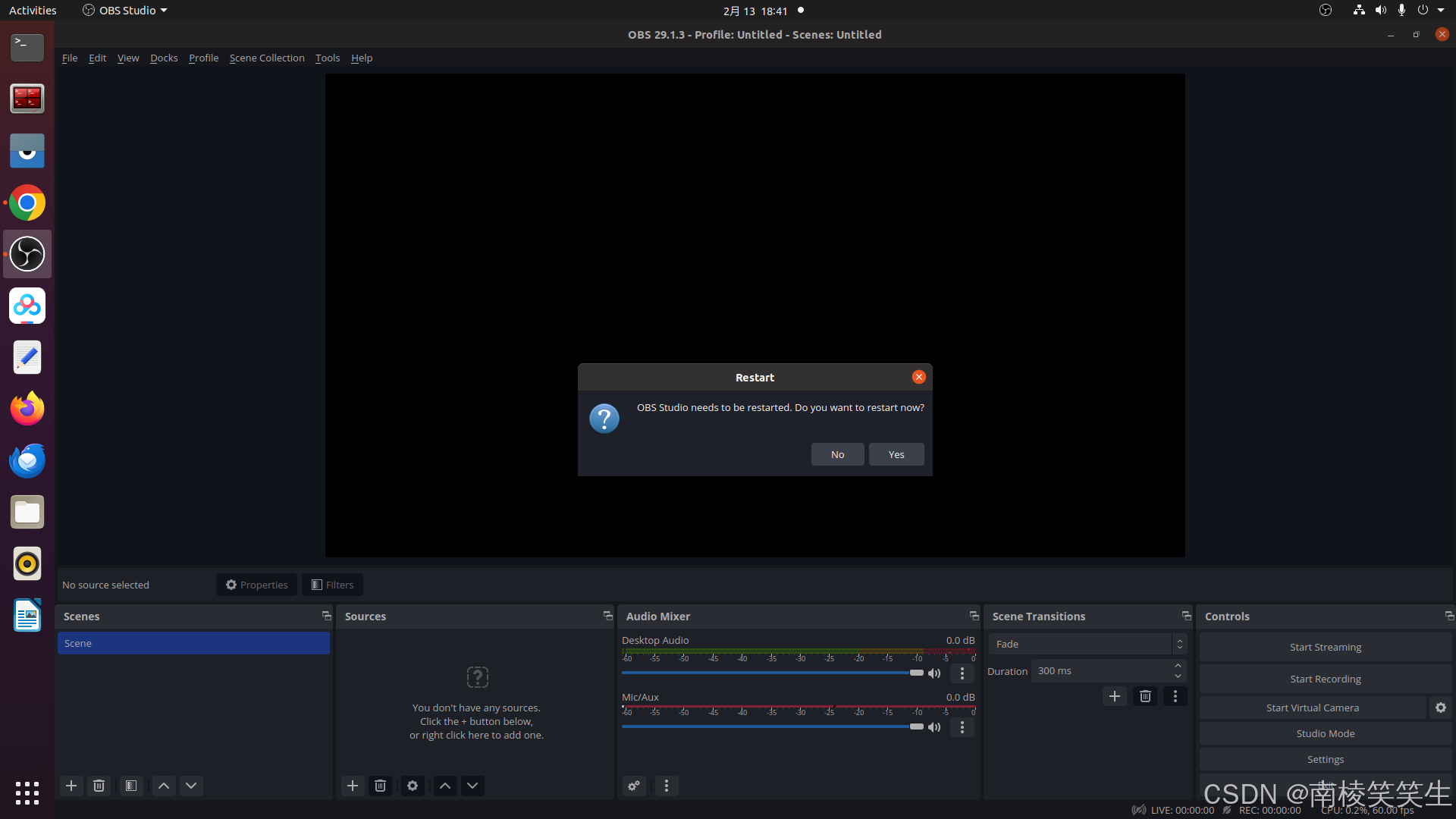Click Yes to restart OBS

tap(896, 454)
